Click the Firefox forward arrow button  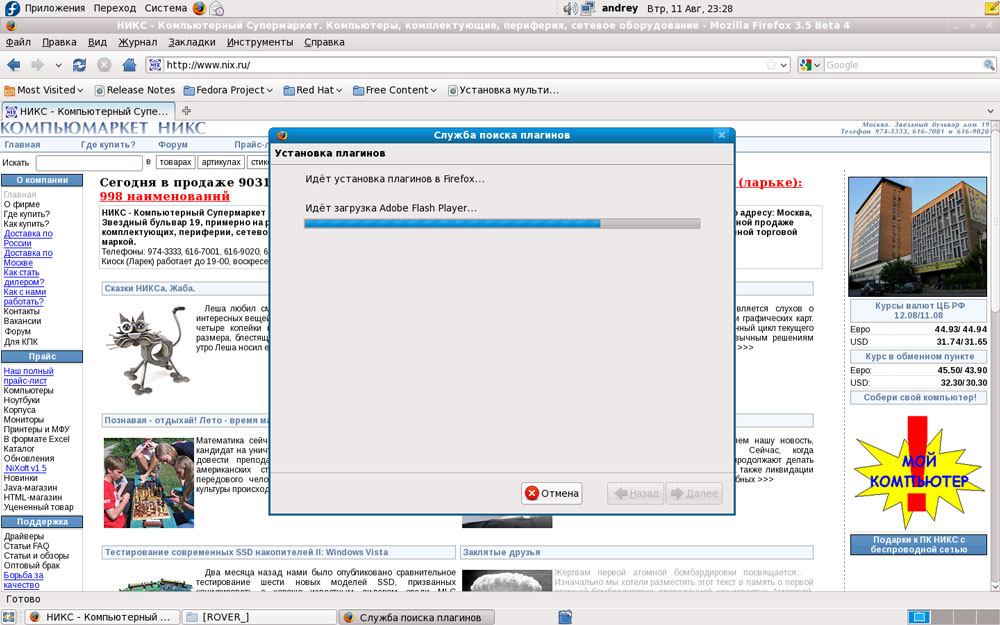[x=38, y=65]
